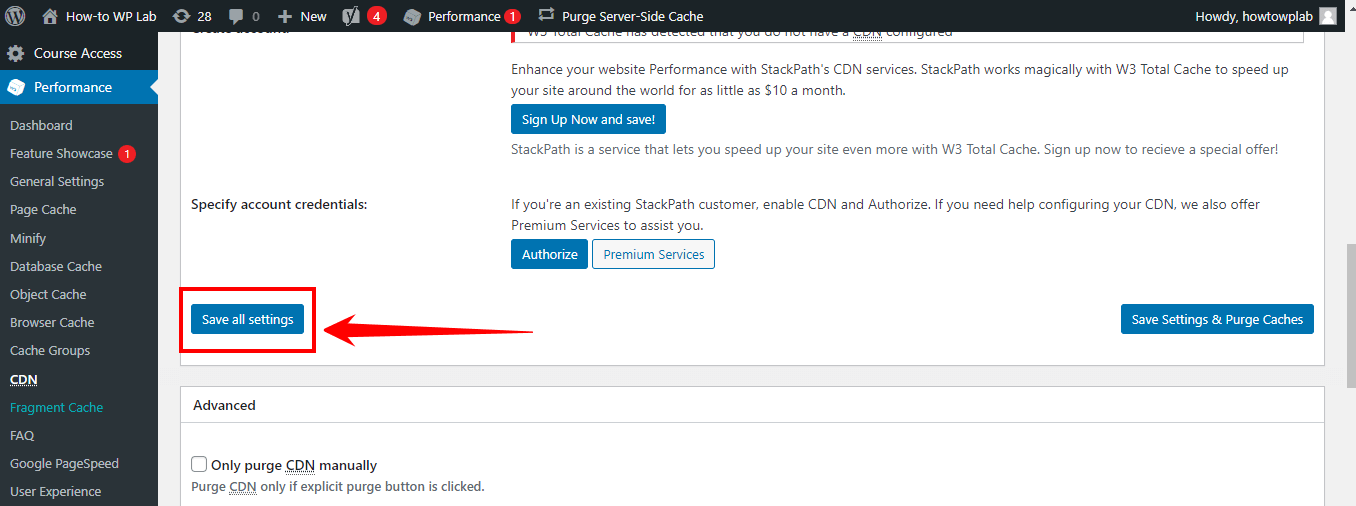Click the Authorize button
The width and height of the screenshot is (1356, 506).
(550, 254)
